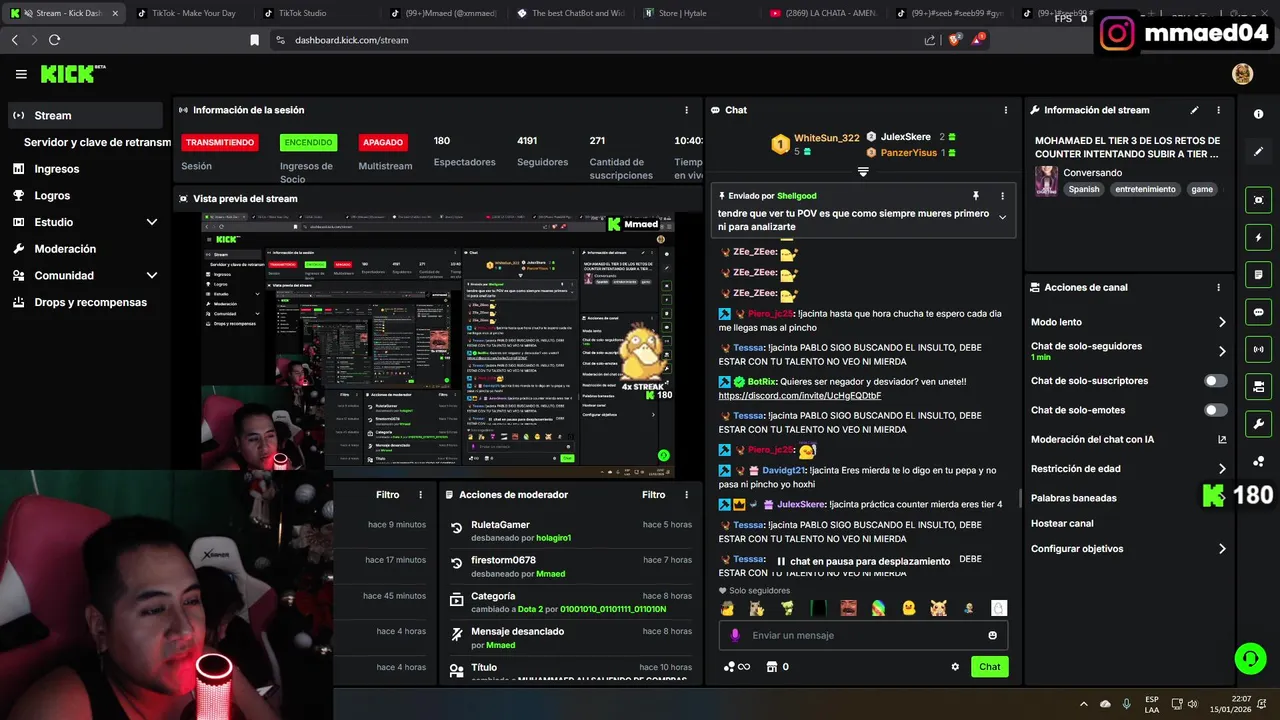The image size is (1280, 720).
Task: Click Hostear canal action
Action: pyautogui.click(x=1062, y=523)
